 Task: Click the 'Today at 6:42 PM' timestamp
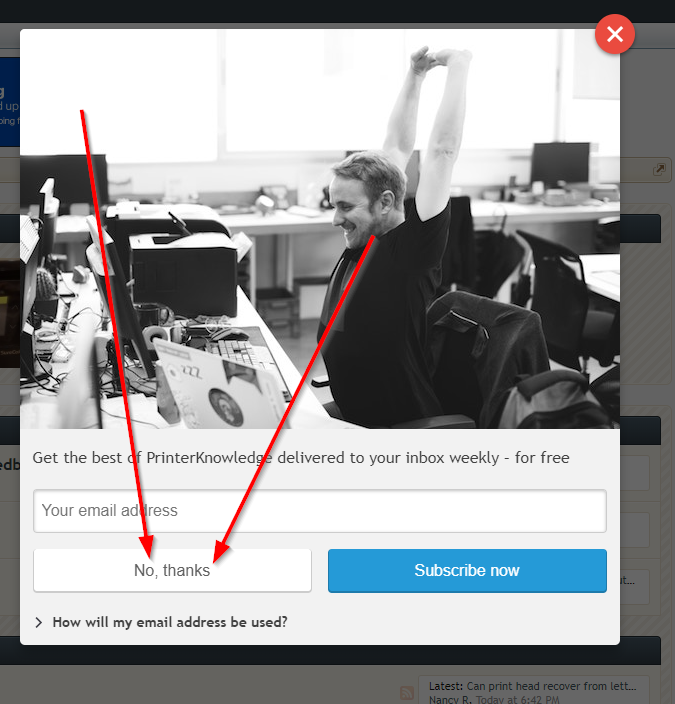(517, 700)
